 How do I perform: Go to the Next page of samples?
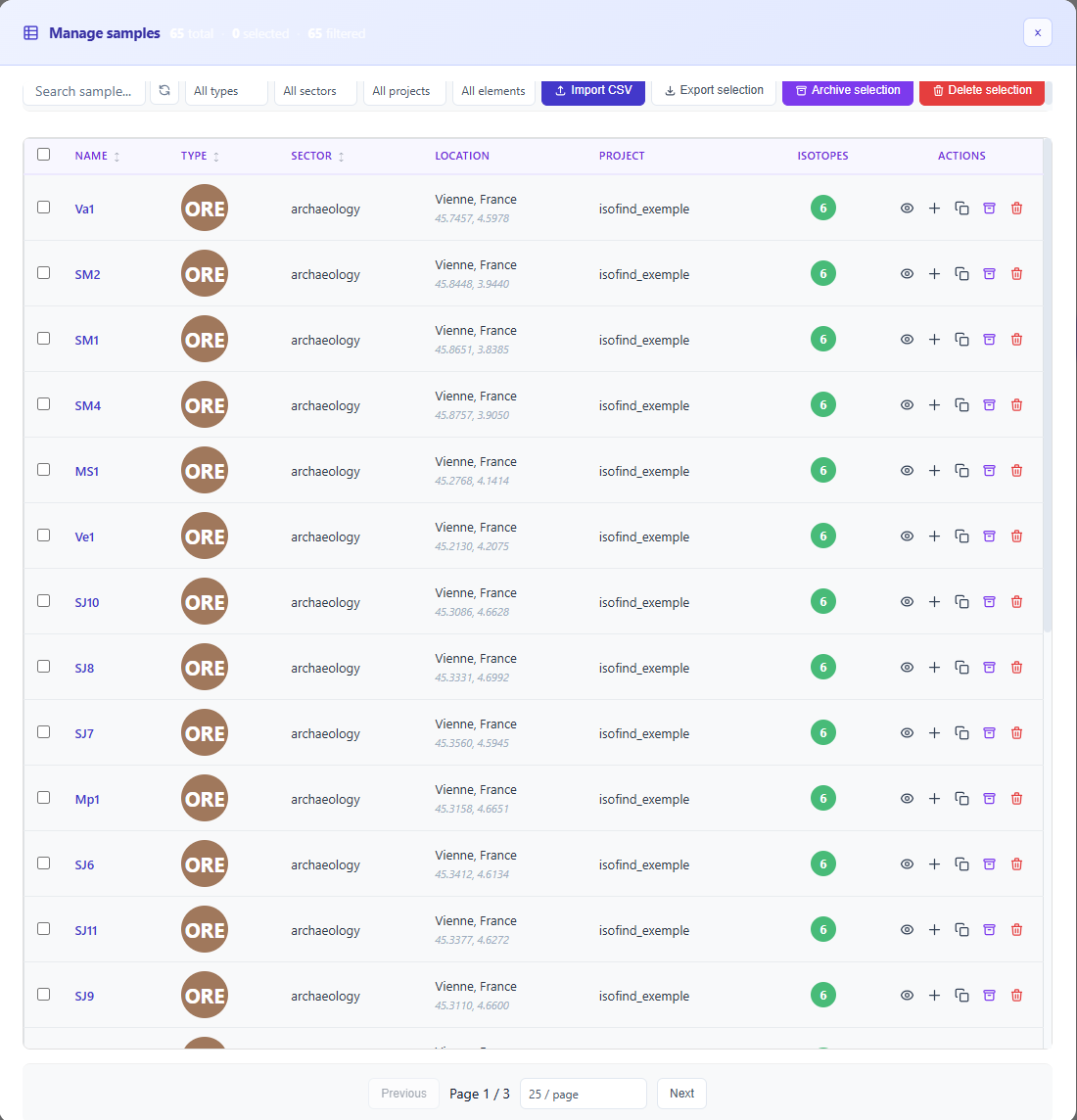coord(681,1094)
